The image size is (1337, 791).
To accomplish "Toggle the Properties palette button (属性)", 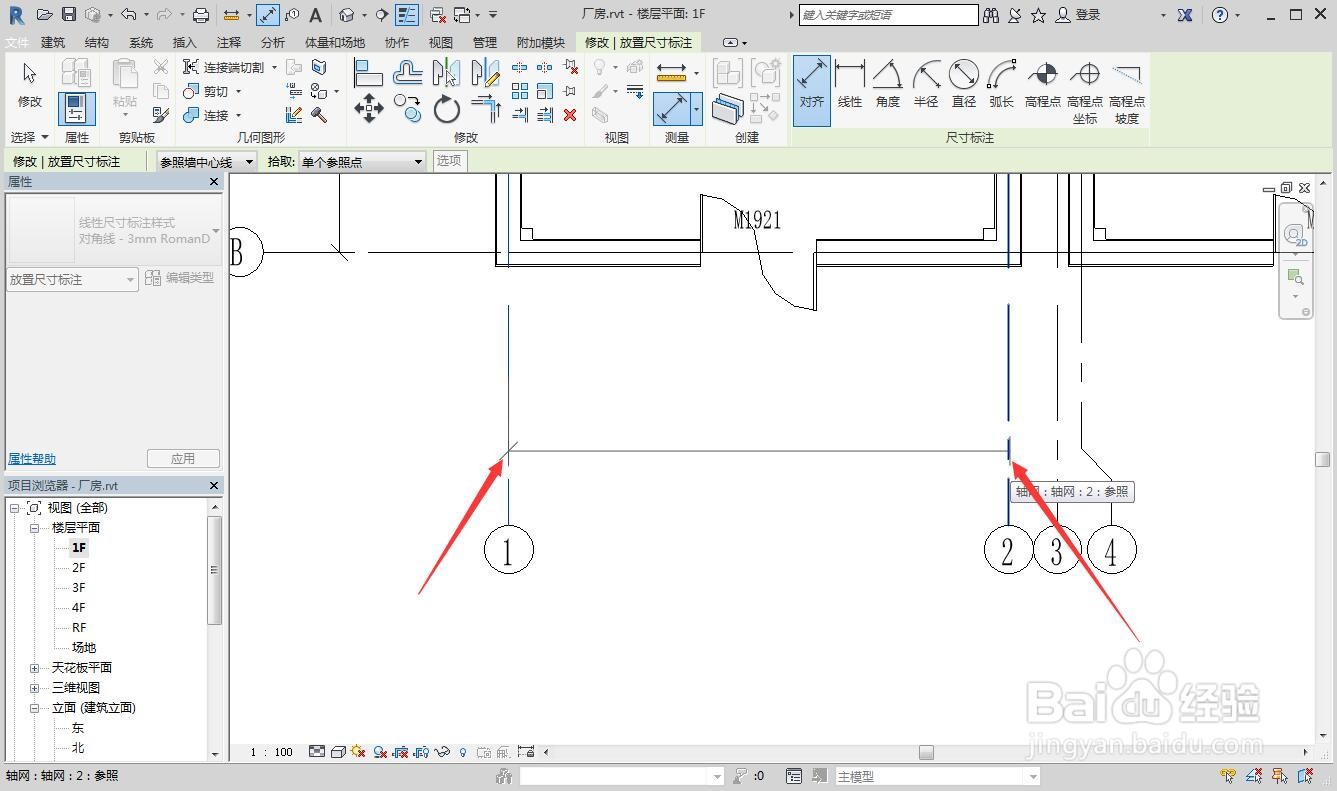I will (76, 108).
